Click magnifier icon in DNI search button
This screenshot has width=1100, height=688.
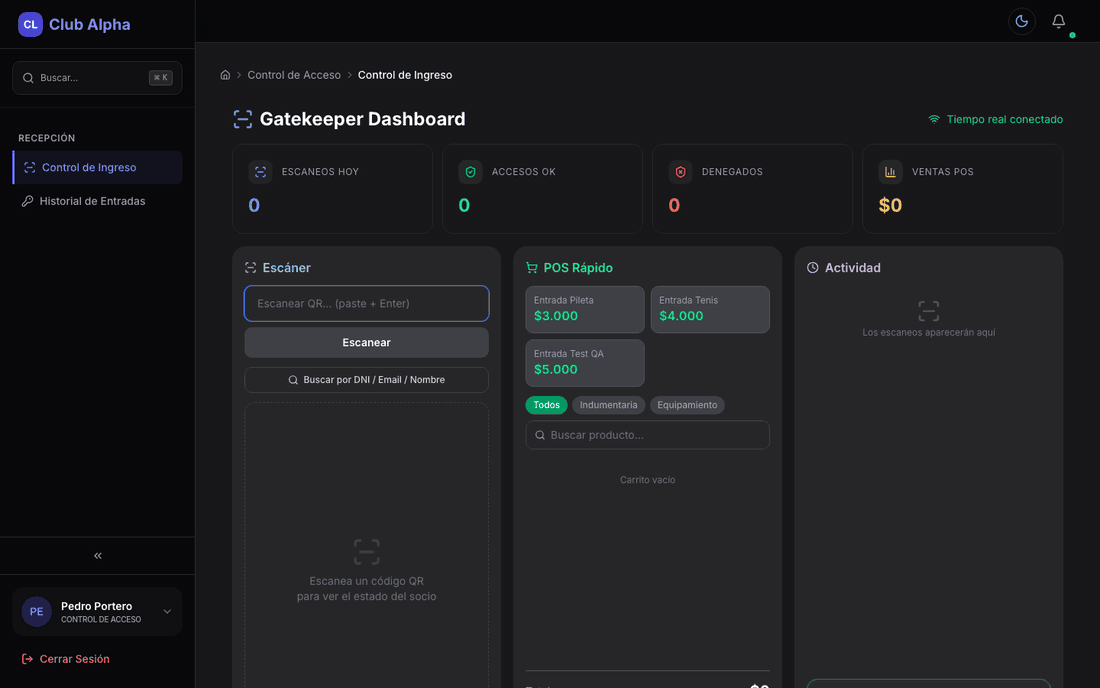click(x=293, y=380)
